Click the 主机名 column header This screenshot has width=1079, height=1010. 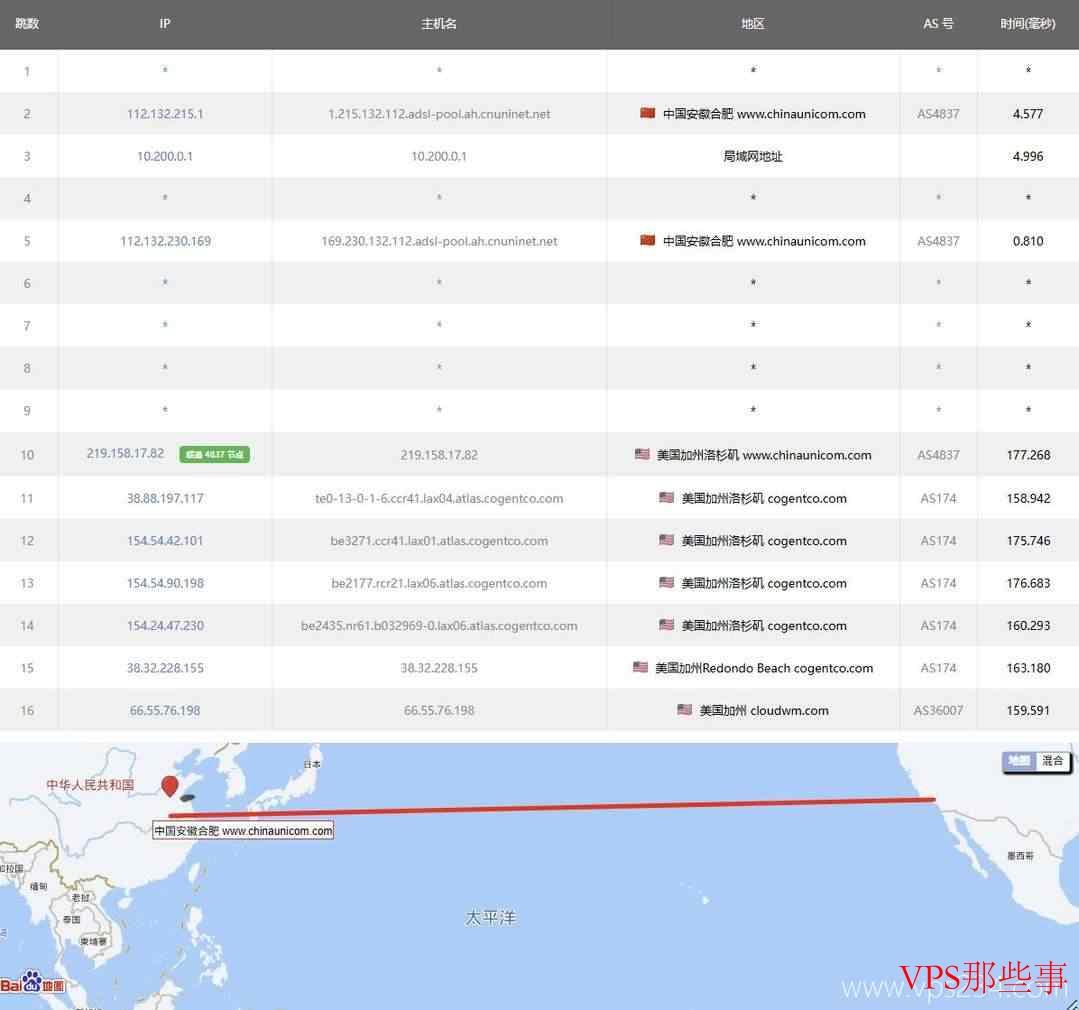pos(439,23)
